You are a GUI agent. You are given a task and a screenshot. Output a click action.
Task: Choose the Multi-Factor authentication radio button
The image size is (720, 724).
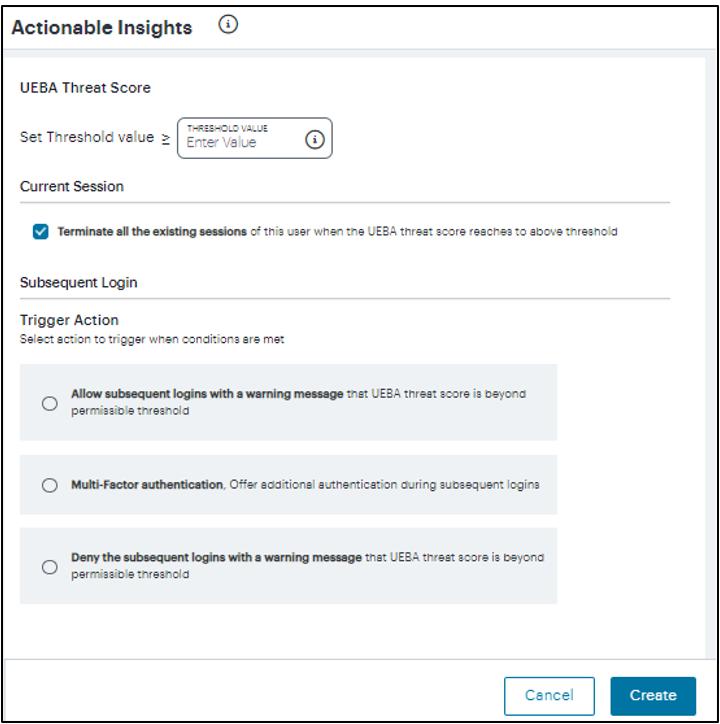(50, 485)
